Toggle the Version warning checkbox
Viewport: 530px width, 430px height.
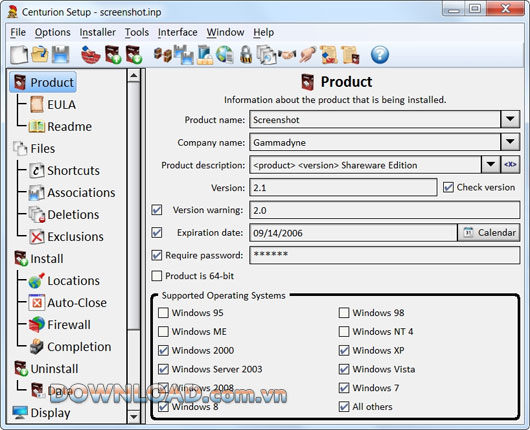pyautogui.click(x=156, y=210)
